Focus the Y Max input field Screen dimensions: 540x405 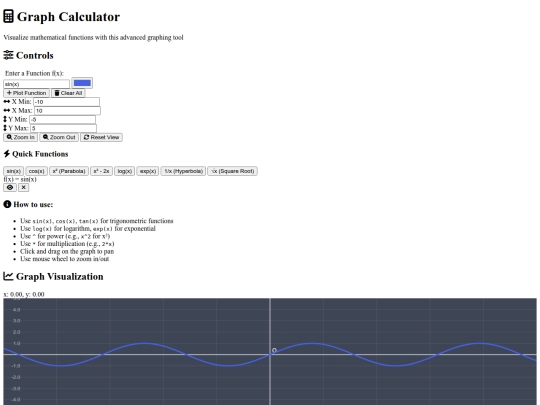point(63,128)
